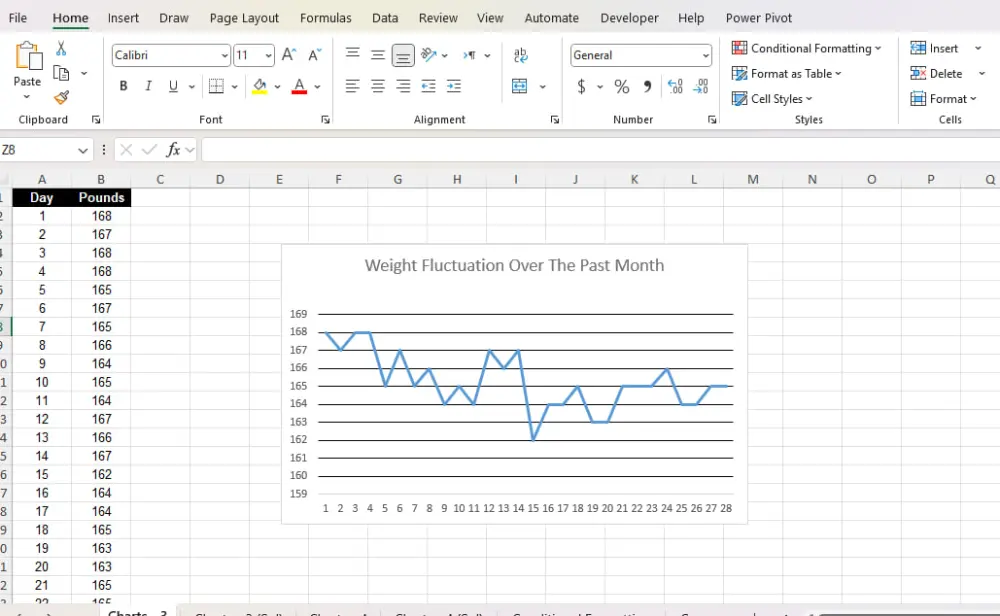Apply a fill color using the paint bucket icon

[x=260, y=86]
